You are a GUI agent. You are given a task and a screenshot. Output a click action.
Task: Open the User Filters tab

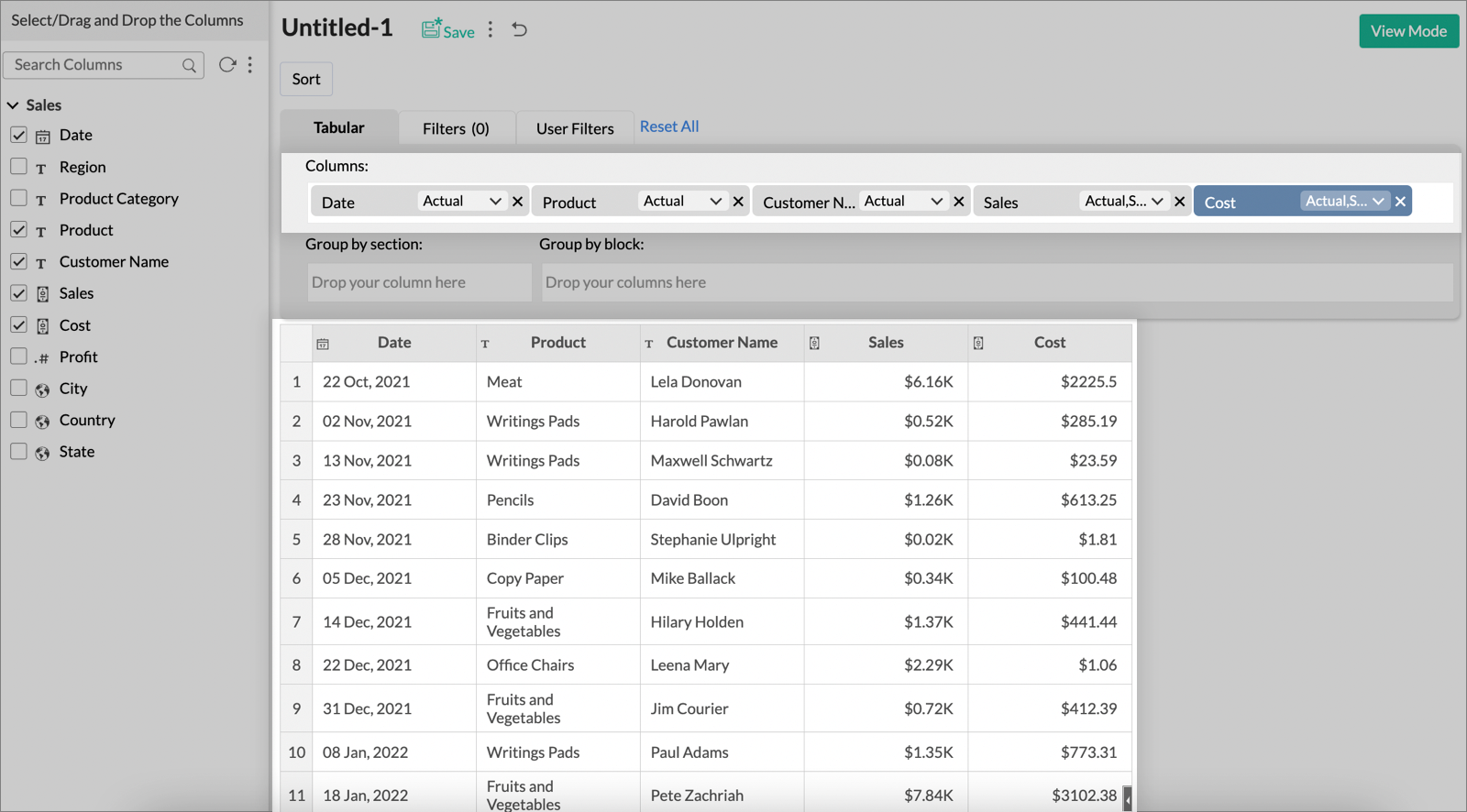tap(575, 128)
